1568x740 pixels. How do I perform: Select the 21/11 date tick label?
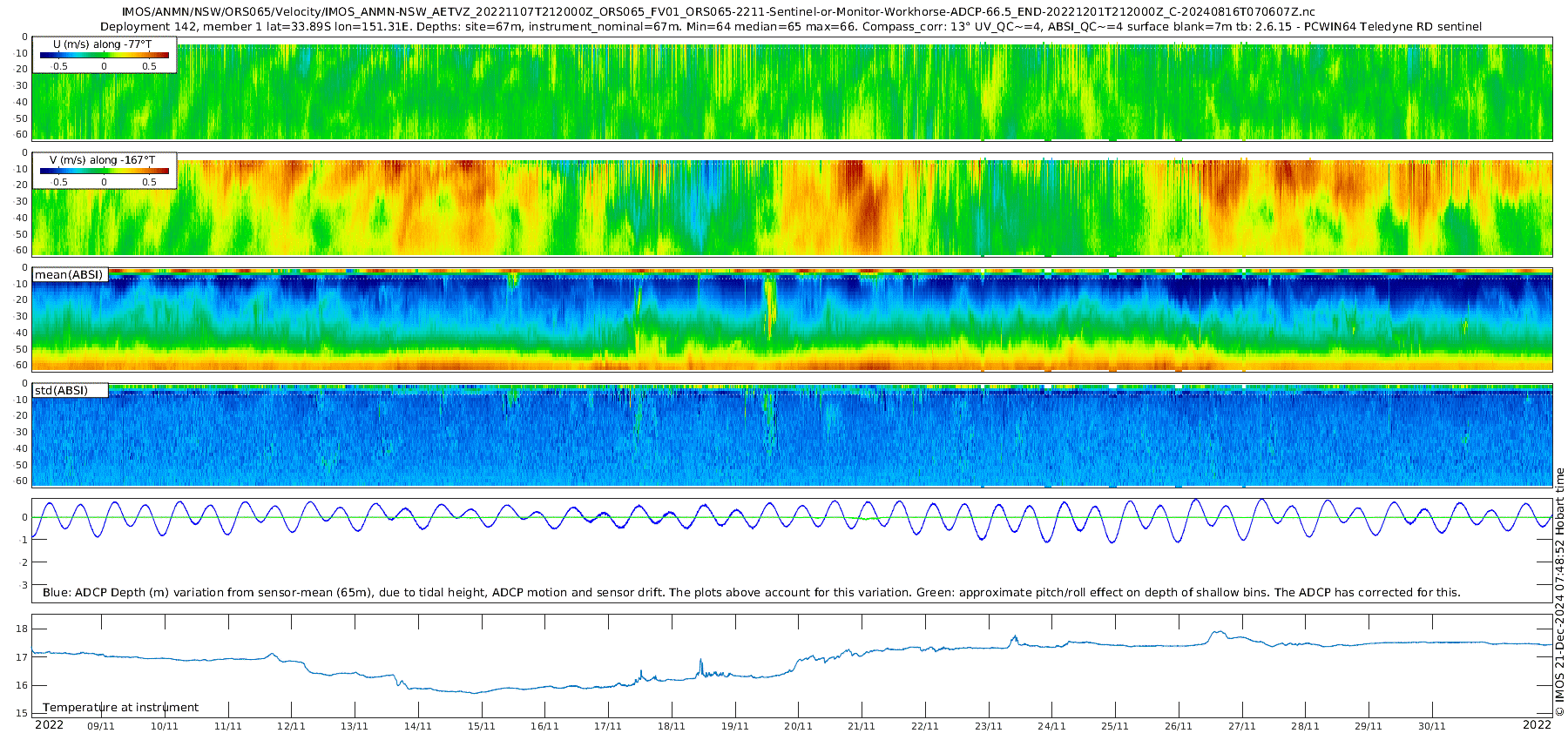tap(862, 726)
